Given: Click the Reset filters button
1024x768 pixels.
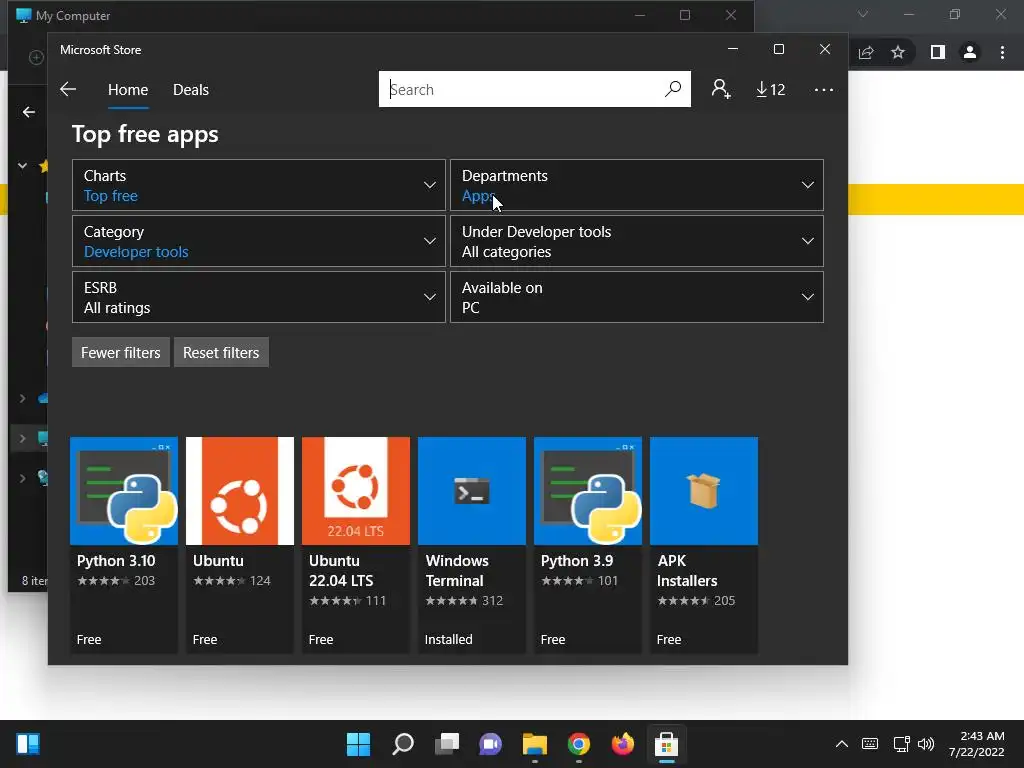Looking at the screenshot, I should click(x=221, y=353).
